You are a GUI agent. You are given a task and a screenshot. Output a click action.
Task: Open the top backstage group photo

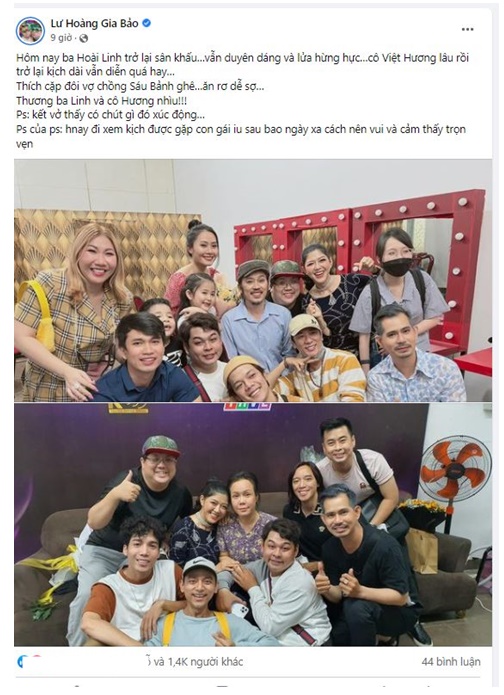pos(253,281)
